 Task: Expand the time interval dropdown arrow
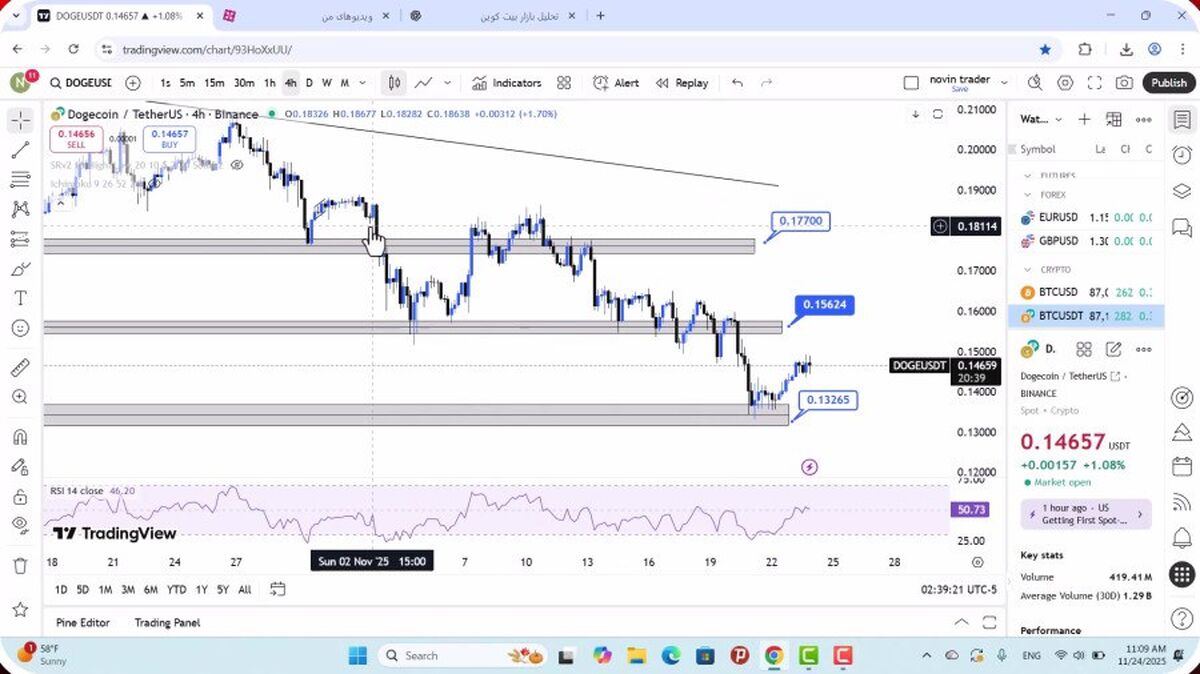[x=362, y=83]
